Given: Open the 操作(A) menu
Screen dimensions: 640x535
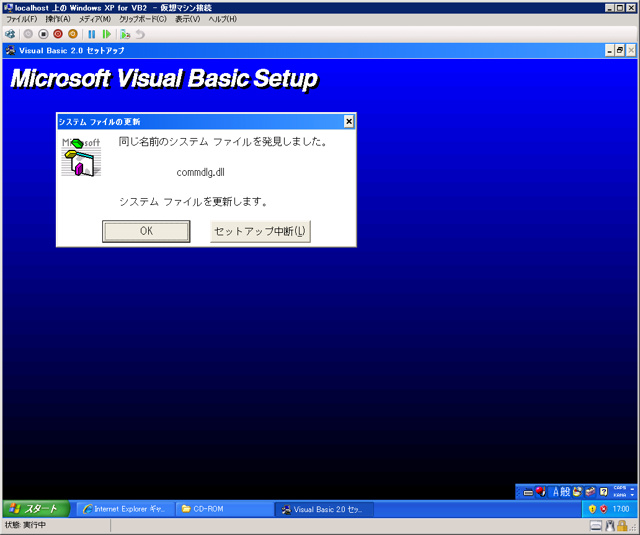Looking at the screenshot, I should click(x=58, y=19).
